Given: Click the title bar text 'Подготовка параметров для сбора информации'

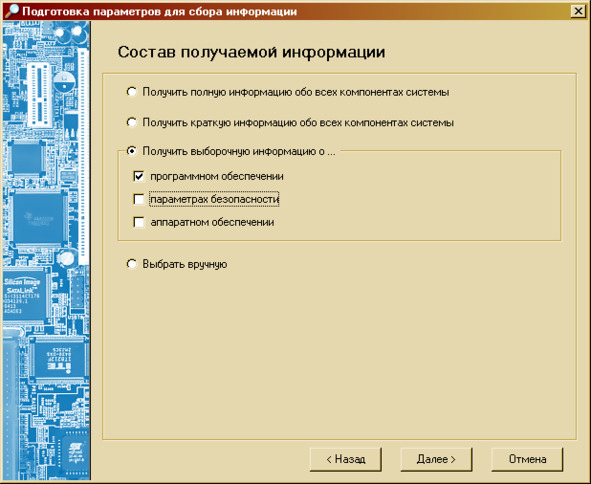Looking at the screenshot, I should click(159, 11).
